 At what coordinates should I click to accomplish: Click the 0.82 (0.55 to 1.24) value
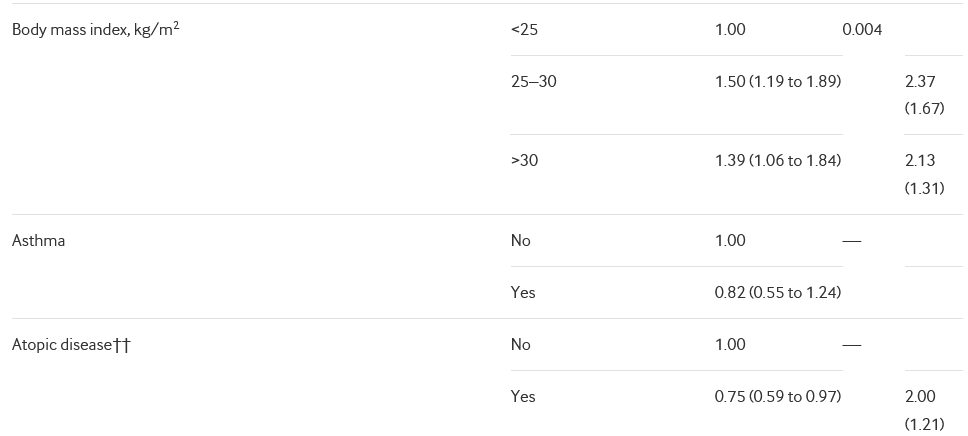click(777, 293)
